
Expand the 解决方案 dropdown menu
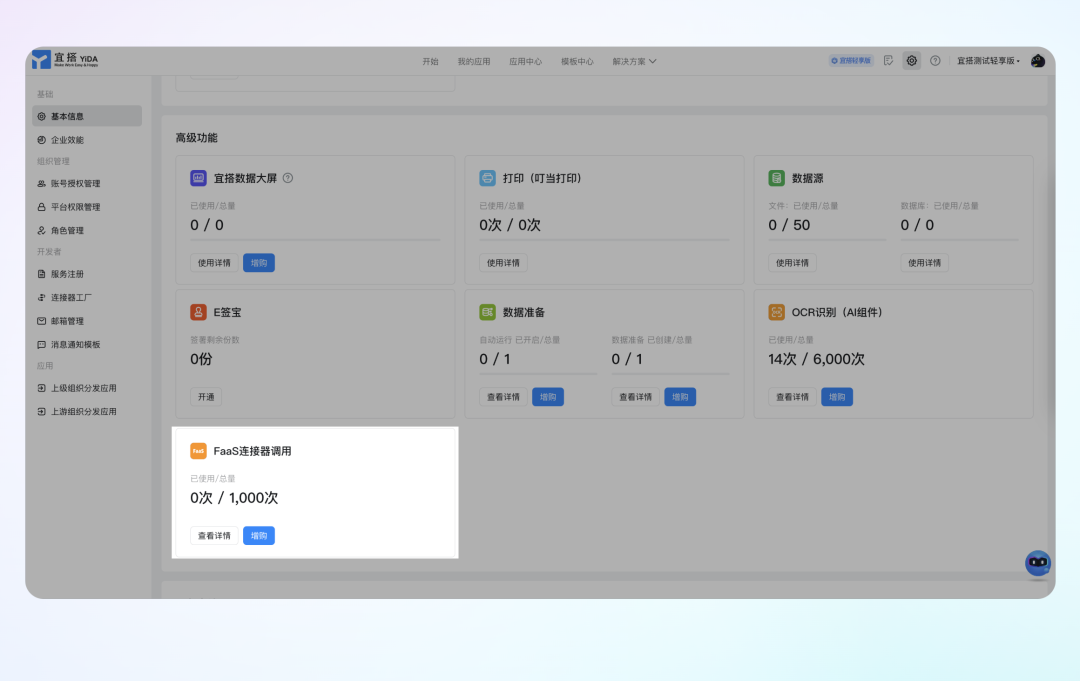click(634, 61)
